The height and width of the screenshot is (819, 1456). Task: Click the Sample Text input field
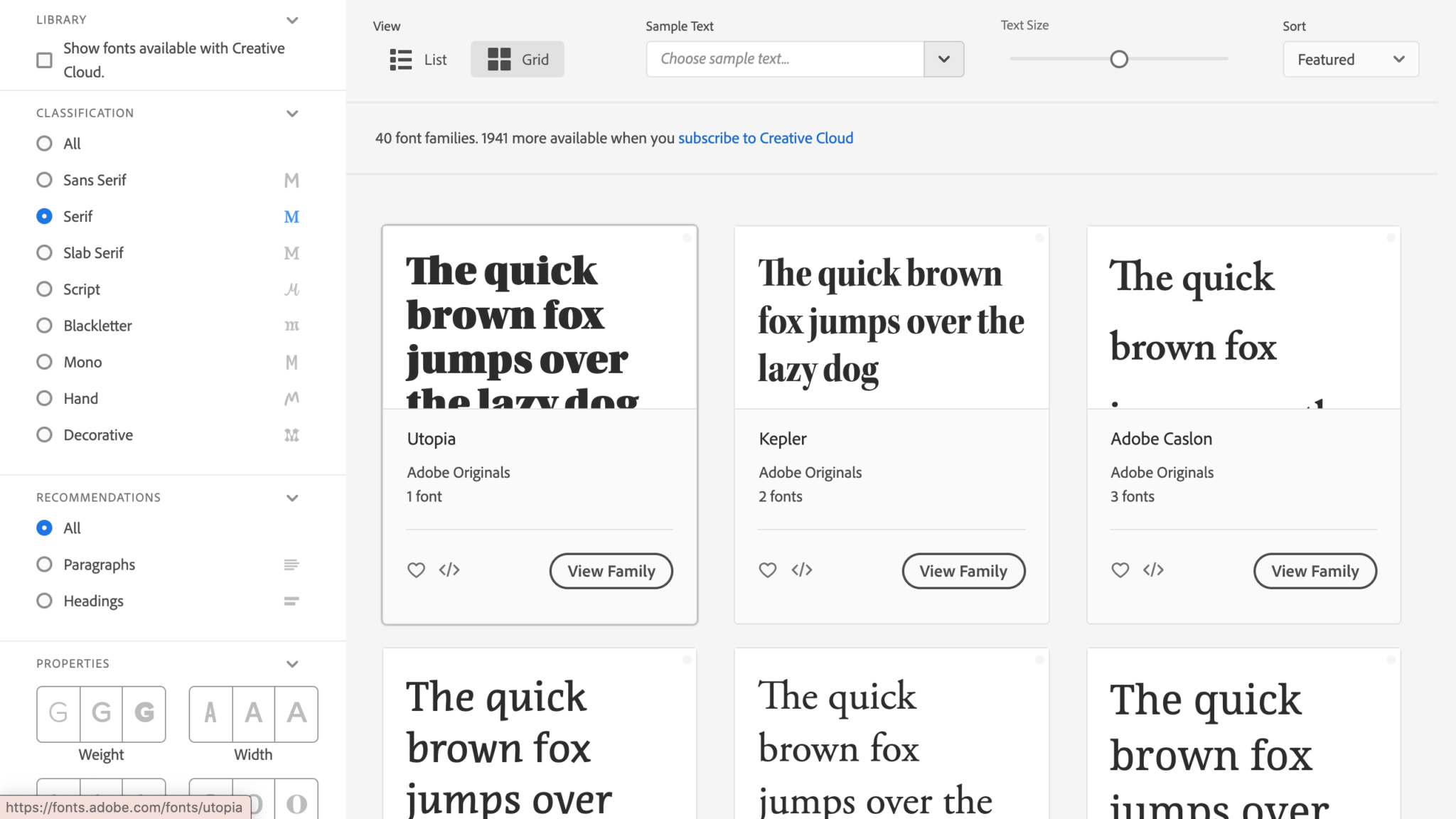(785, 58)
